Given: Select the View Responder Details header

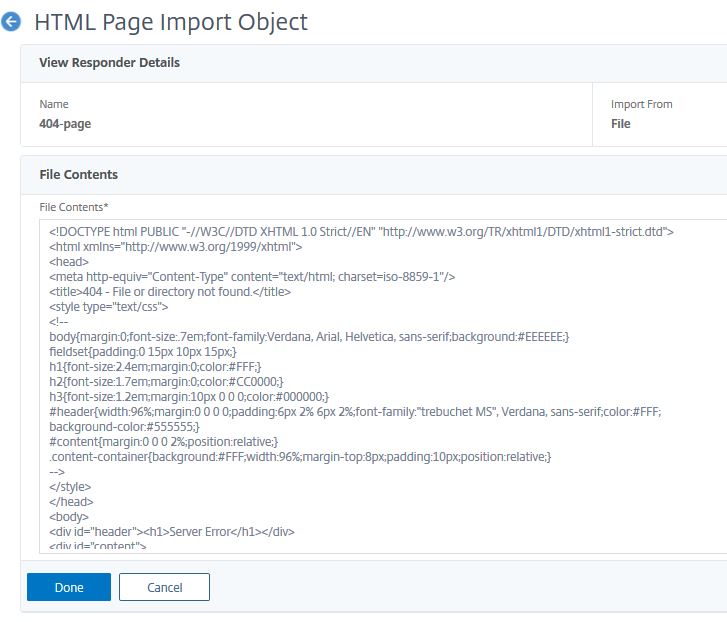Looking at the screenshot, I should [x=109, y=63].
